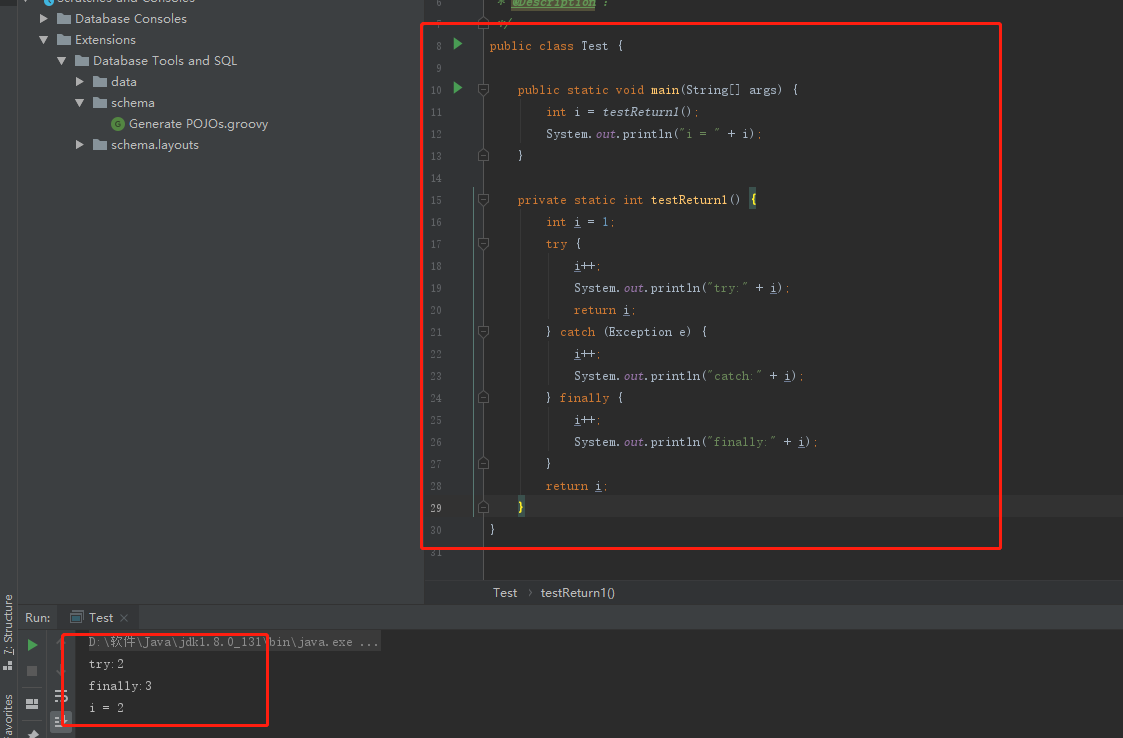Toggle soft-wrap in the Run console
Viewport: 1123px width, 738px height.
tap(62, 695)
